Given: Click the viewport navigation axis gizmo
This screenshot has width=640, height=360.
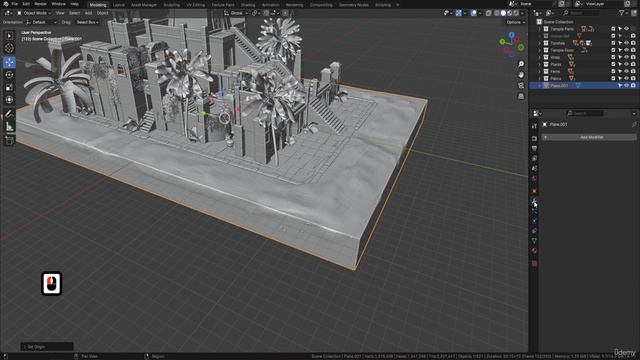Looking at the screenshot, I should pyautogui.click(x=511, y=44).
